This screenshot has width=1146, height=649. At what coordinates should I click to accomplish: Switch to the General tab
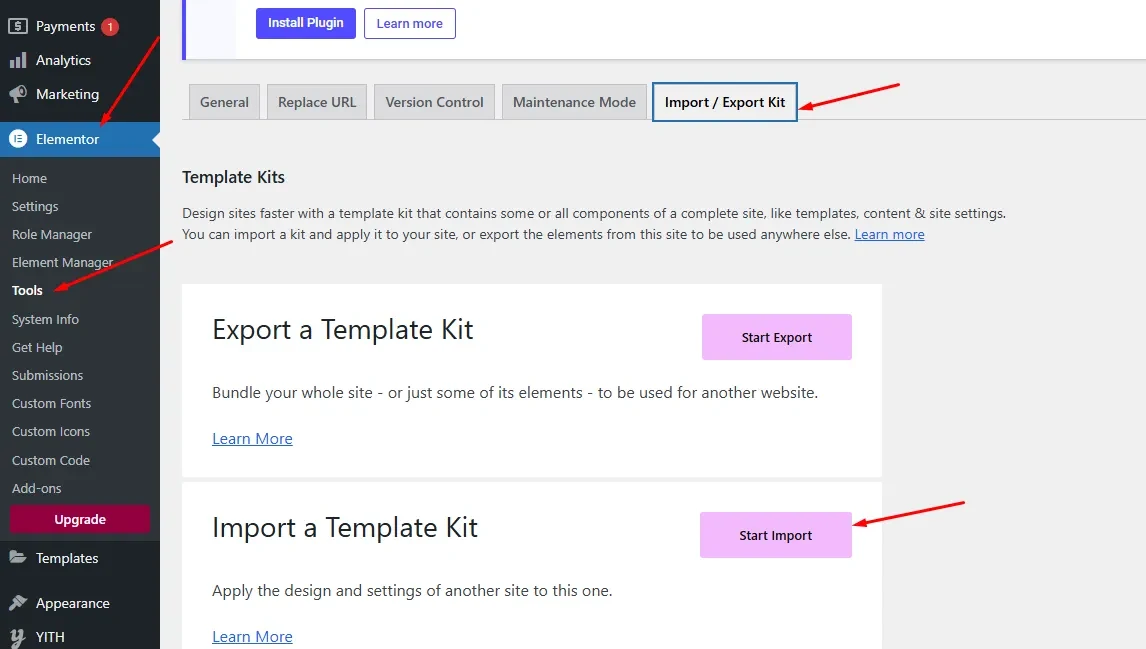tap(224, 102)
